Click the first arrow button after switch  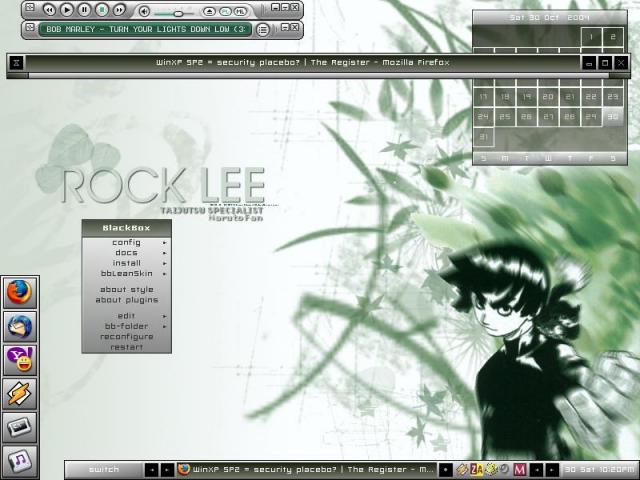tap(151, 470)
